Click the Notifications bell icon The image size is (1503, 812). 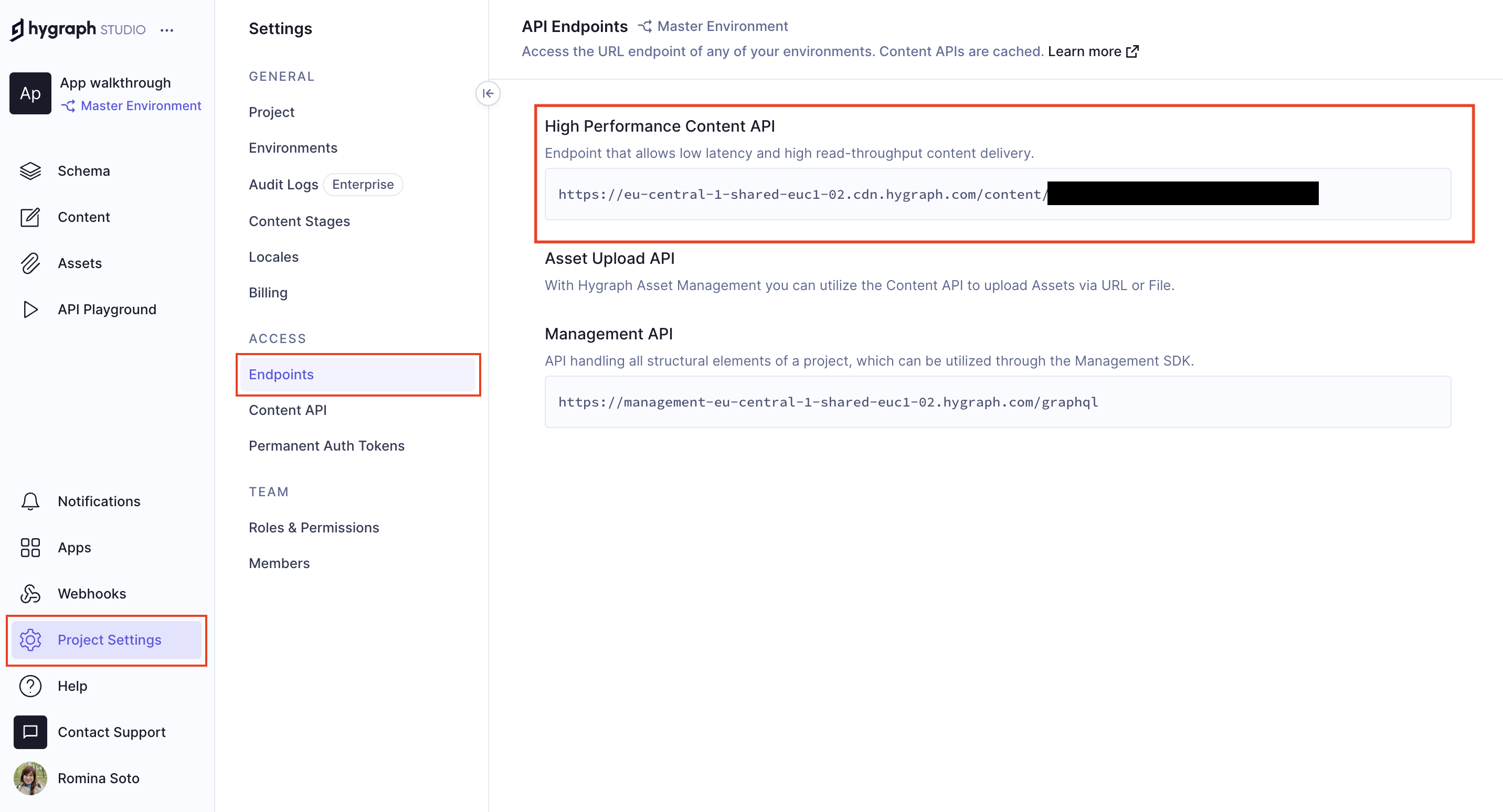(29, 501)
